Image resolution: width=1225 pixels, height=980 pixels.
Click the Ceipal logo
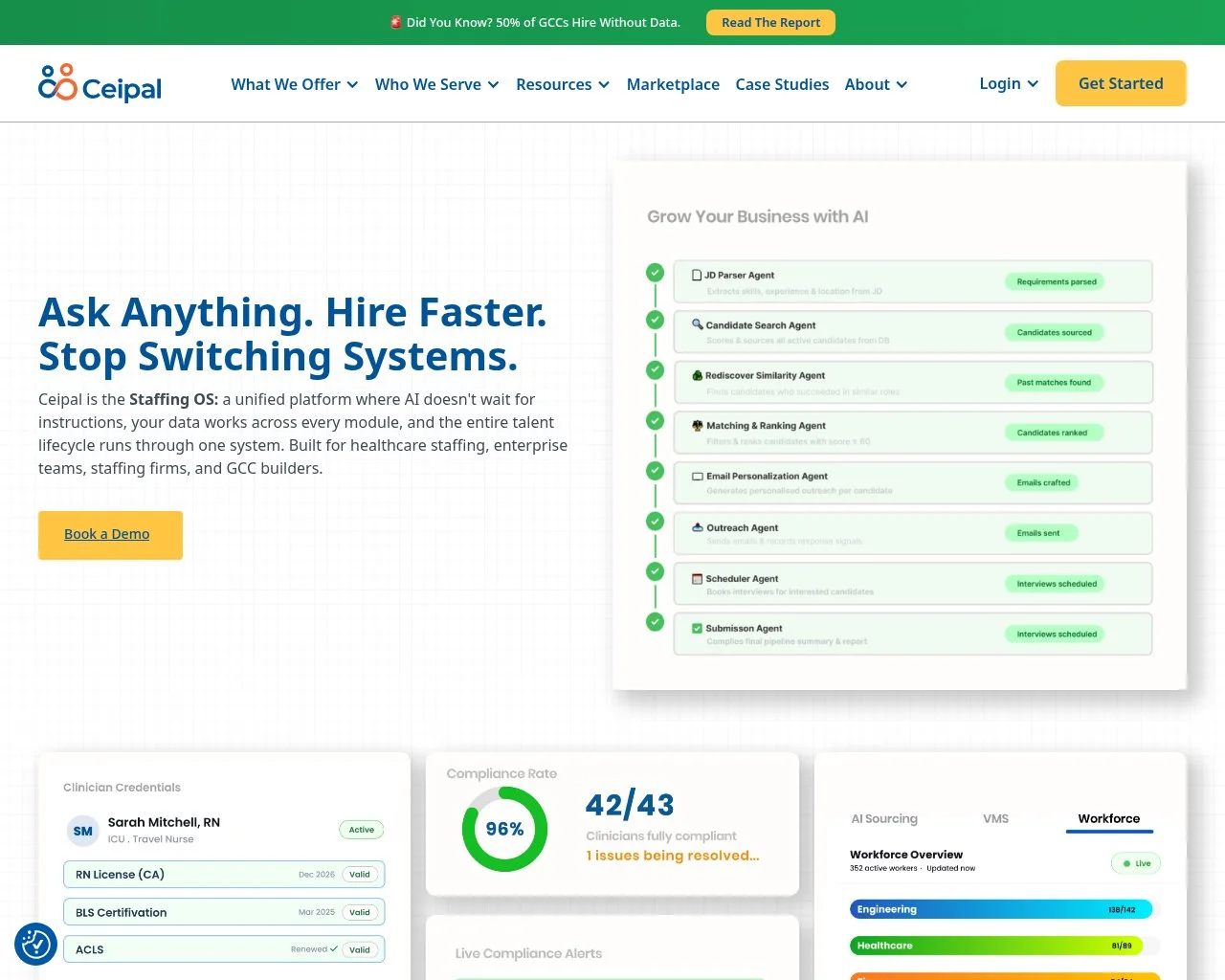point(100,83)
